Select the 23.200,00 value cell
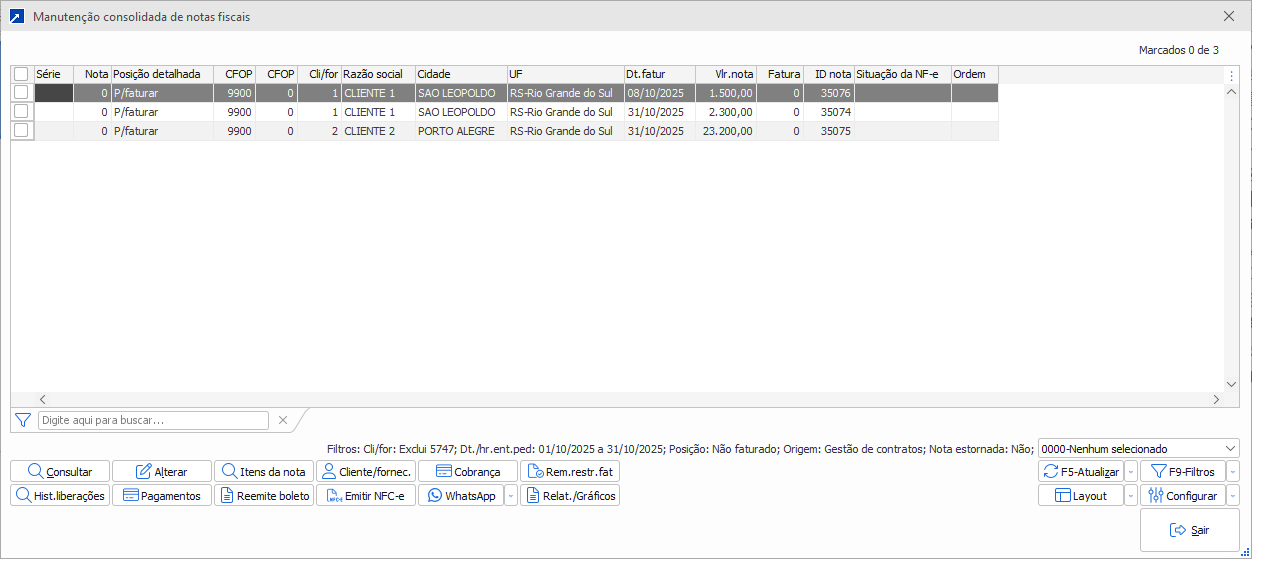1266x566 pixels. click(726, 131)
